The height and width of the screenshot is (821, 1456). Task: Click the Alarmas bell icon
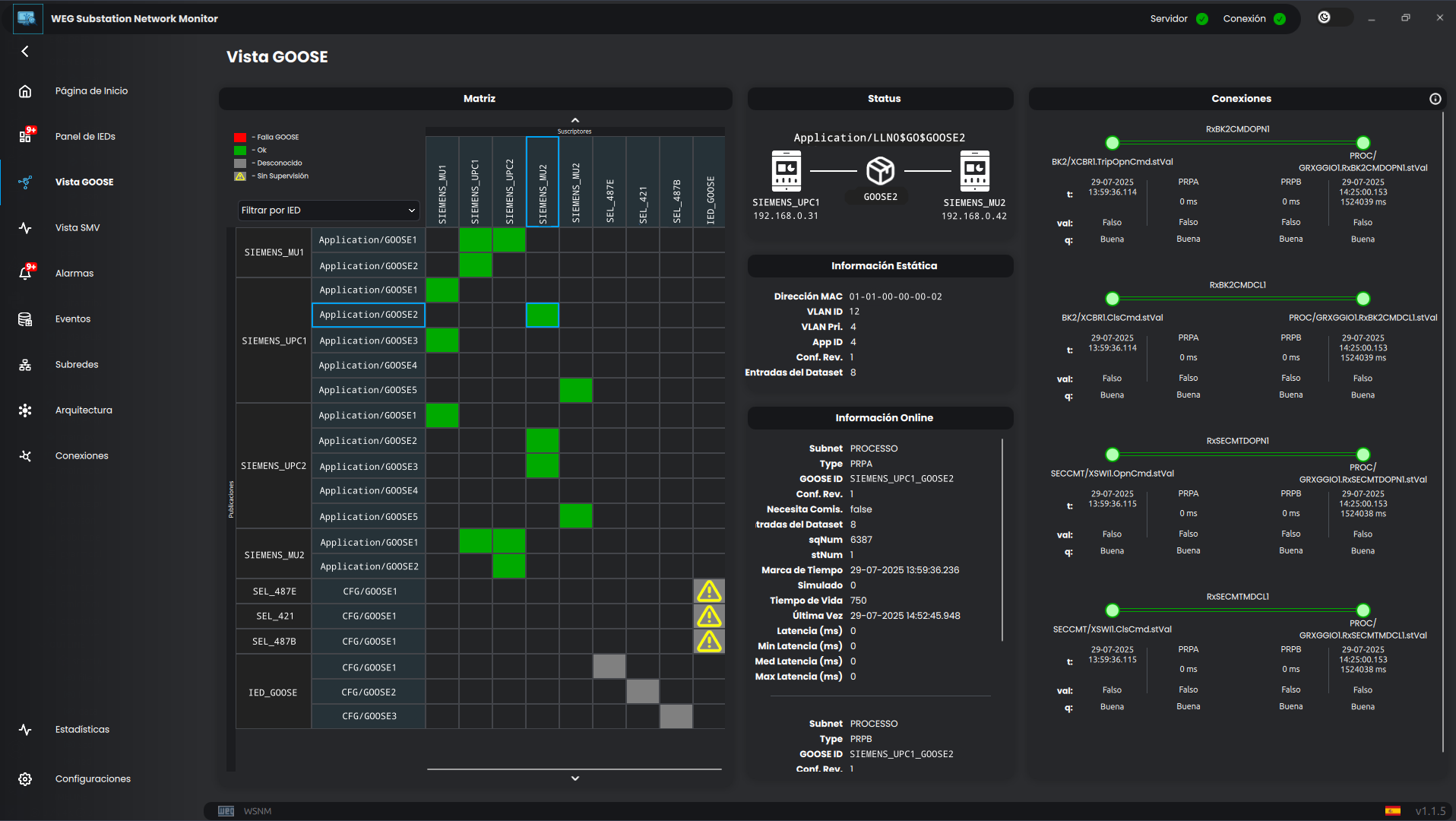click(25, 274)
